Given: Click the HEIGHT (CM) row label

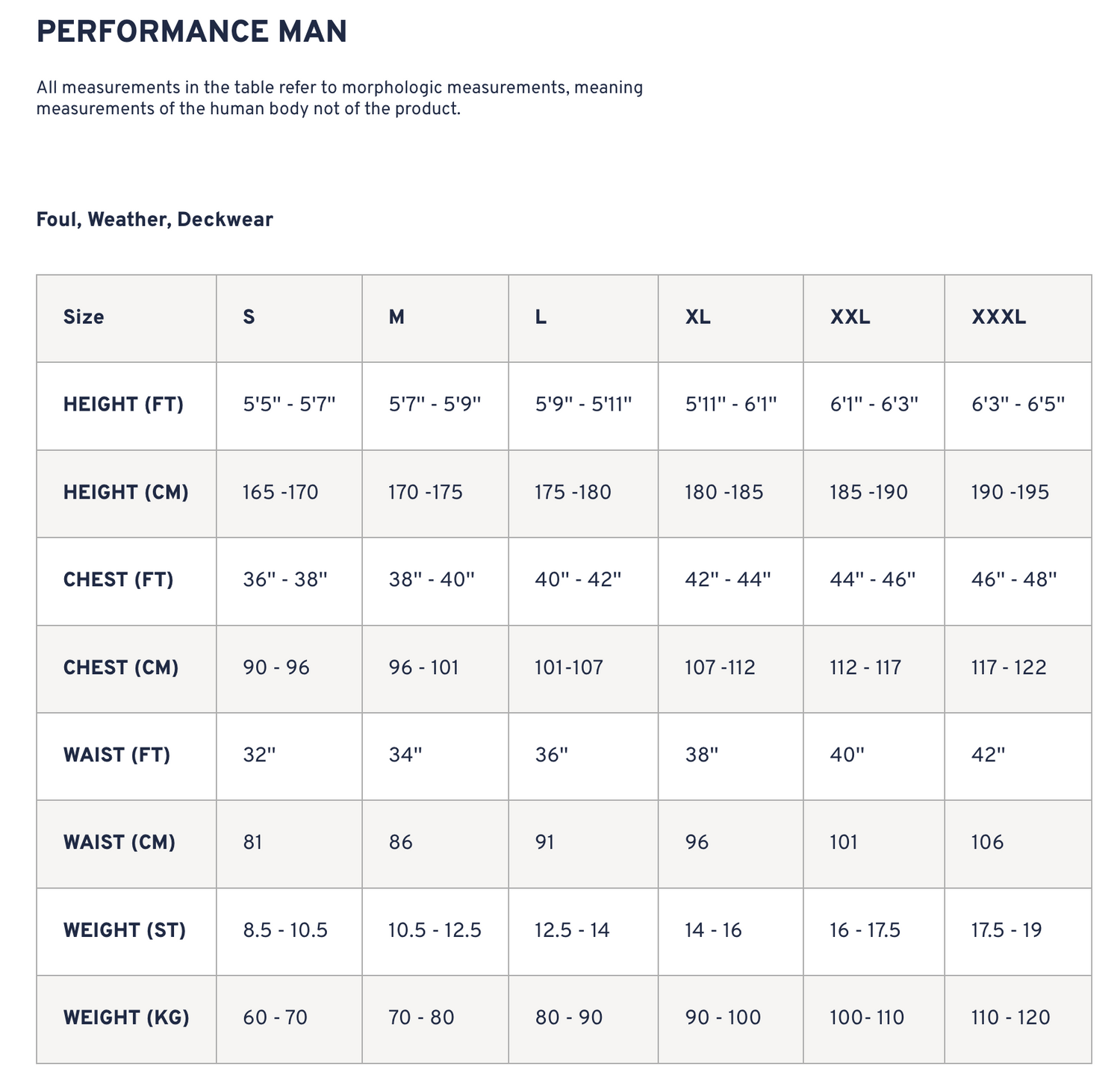Looking at the screenshot, I should coord(125,493).
